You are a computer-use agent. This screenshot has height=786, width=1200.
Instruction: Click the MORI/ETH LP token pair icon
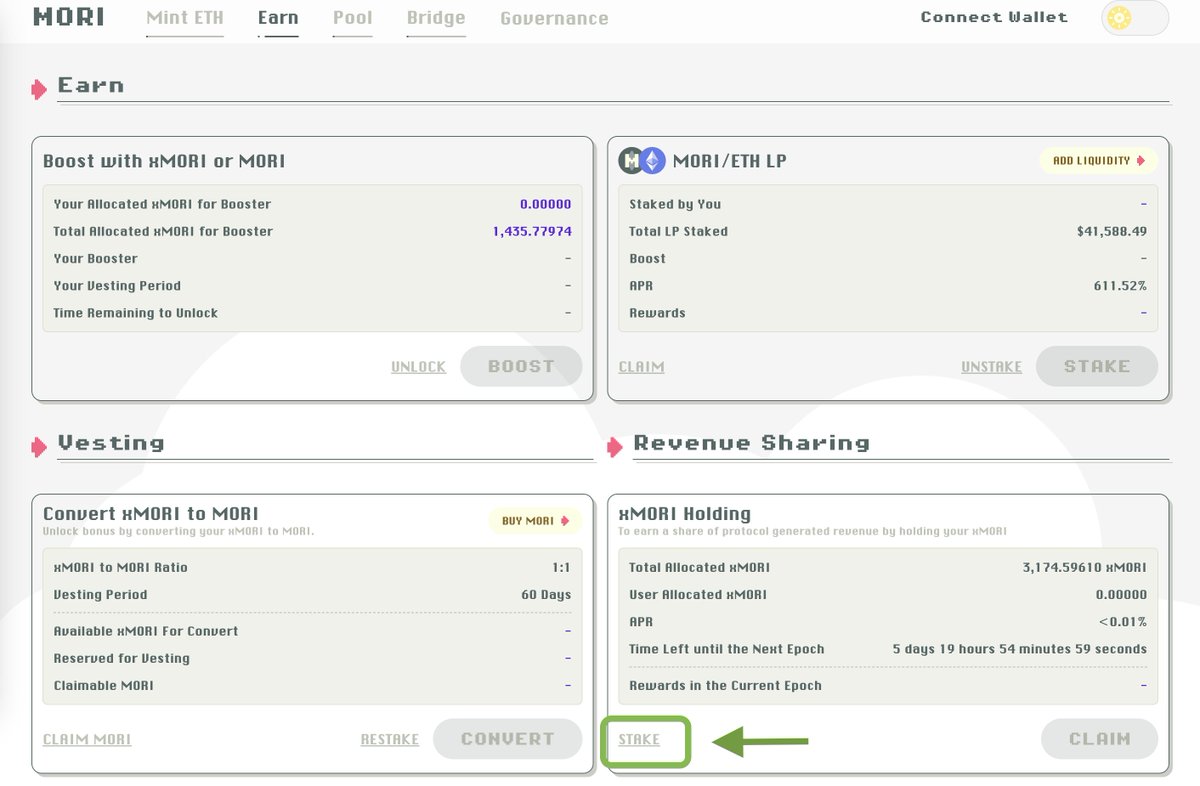tap(642, 160)
